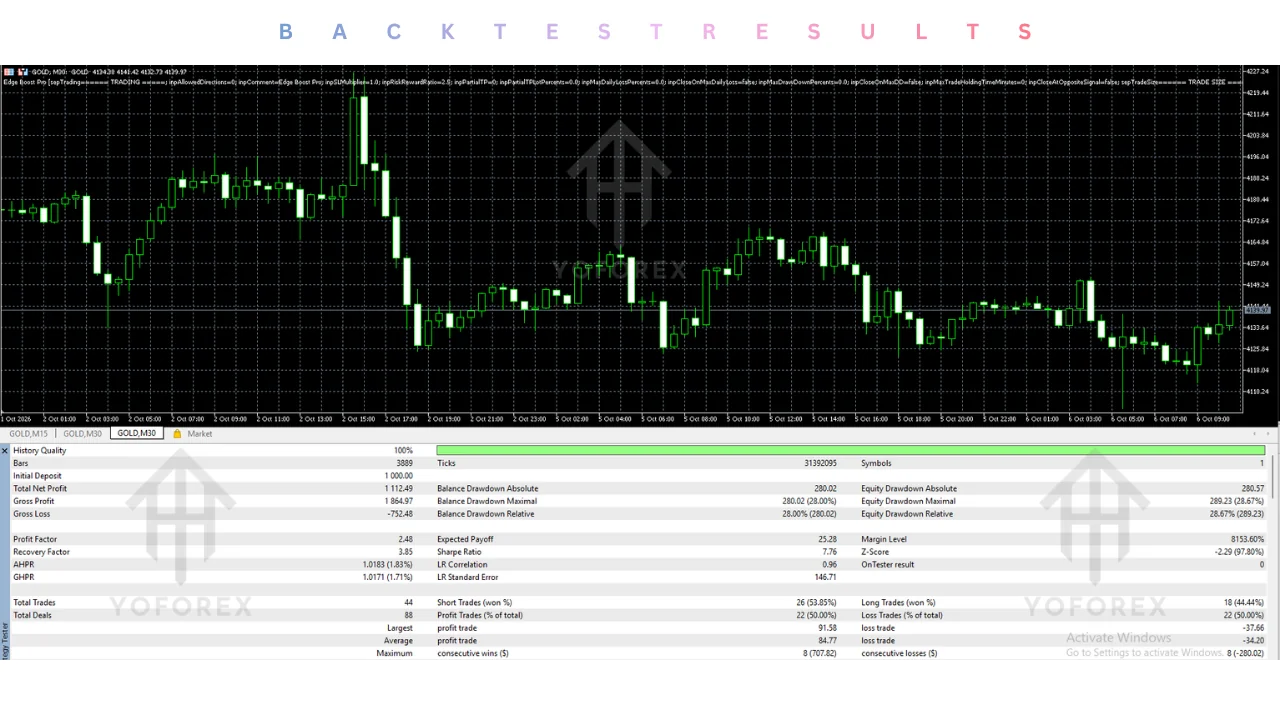Select the Sharpe Ratio value 7.76
The height and width of the screenshot is (720, 1280).
pyautogui.click(x=829, y=552)
